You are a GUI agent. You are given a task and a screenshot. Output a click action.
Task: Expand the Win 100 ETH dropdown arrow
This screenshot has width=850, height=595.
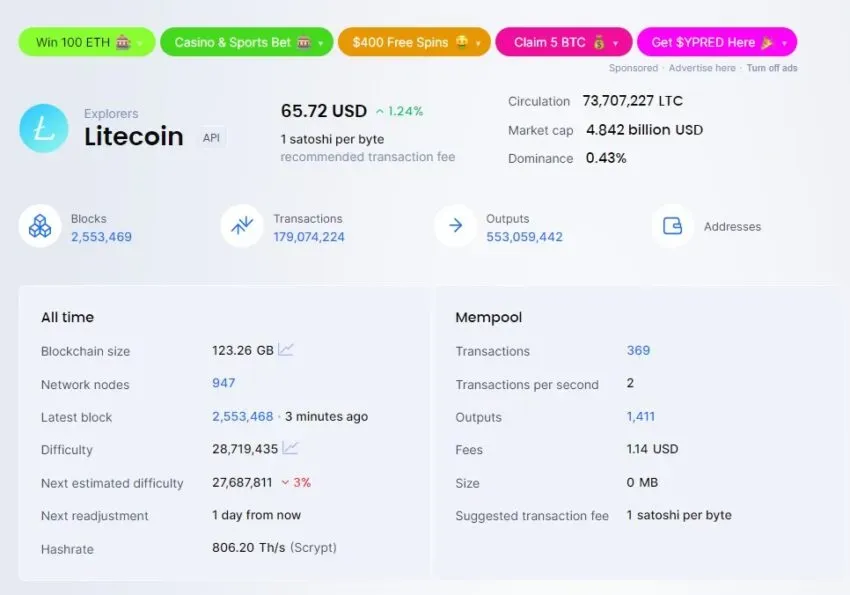[x=140, y=43]
